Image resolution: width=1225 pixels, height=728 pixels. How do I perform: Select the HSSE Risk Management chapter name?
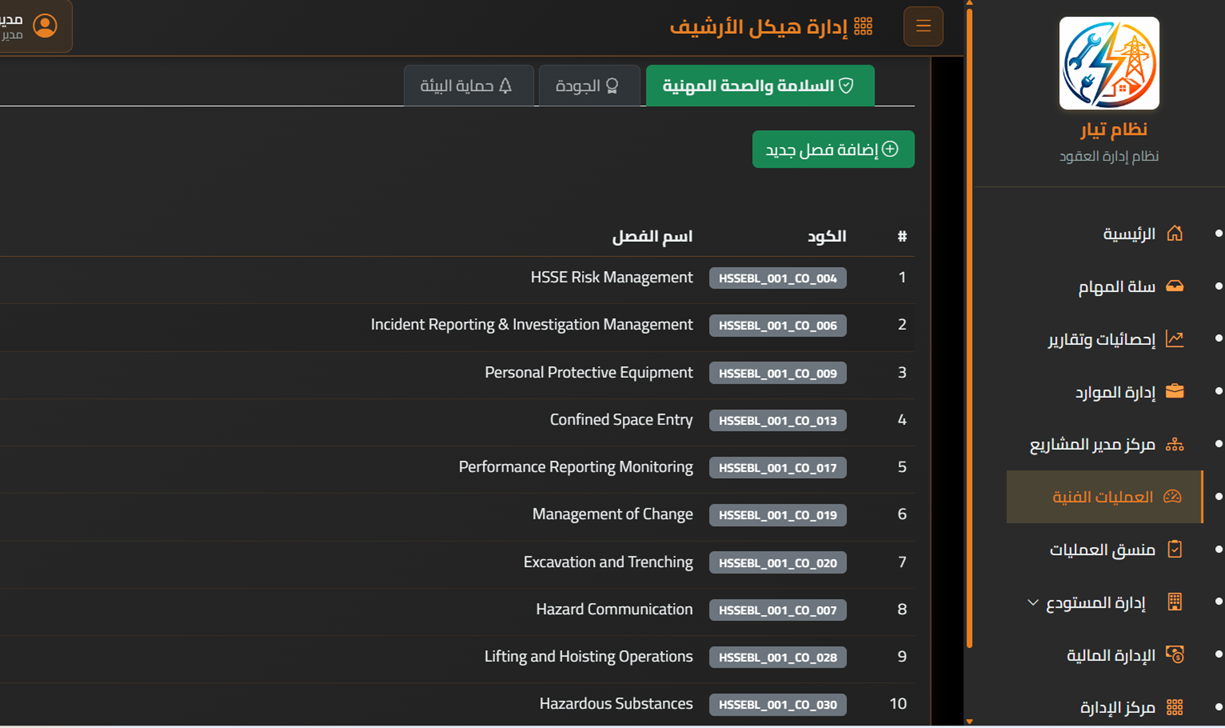(612, 277)
